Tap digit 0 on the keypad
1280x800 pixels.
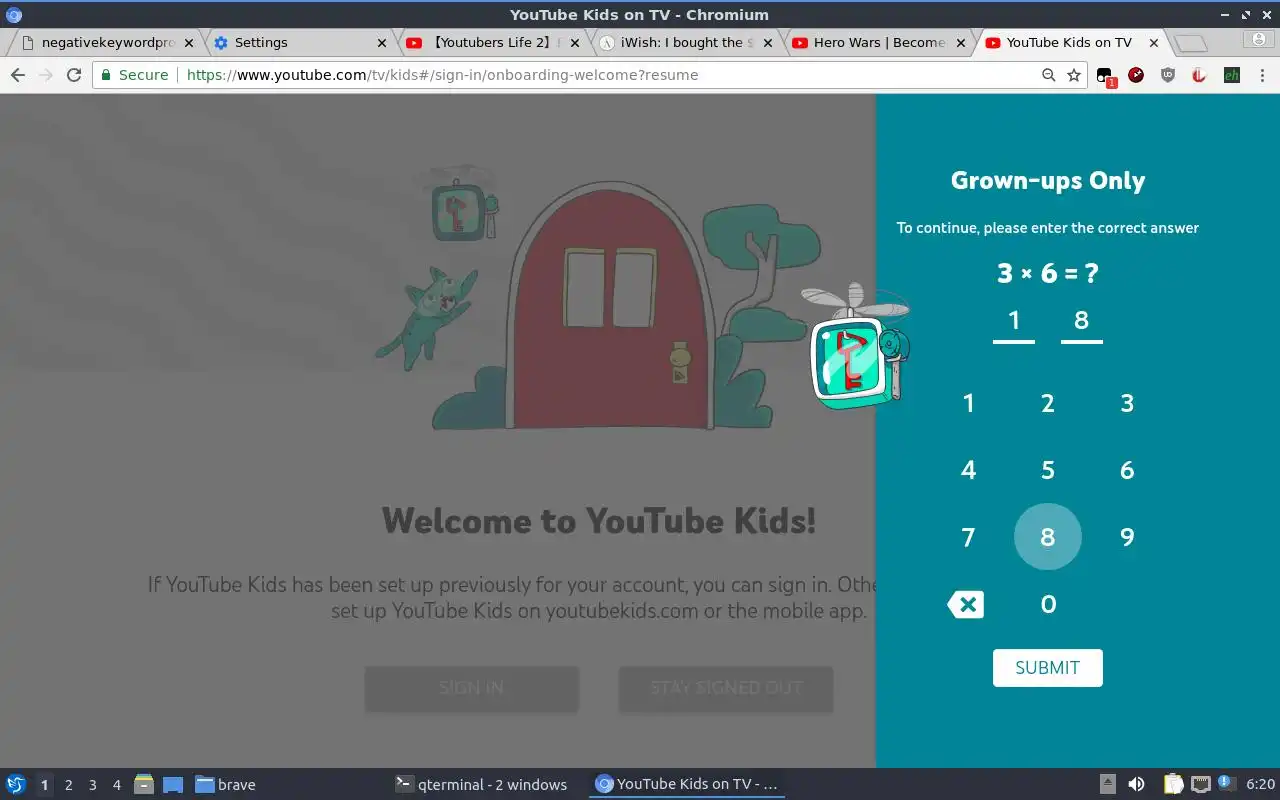pos(1048,604)
